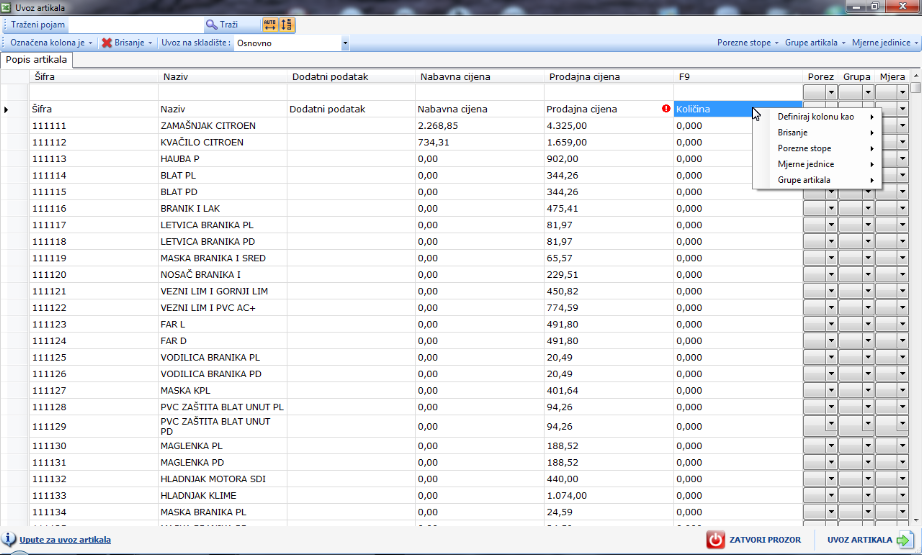Image resolution: width=922 pixels, height=555 pixels.
Task: Click the price cell 1.074,00
Action: tap(609, 496)
